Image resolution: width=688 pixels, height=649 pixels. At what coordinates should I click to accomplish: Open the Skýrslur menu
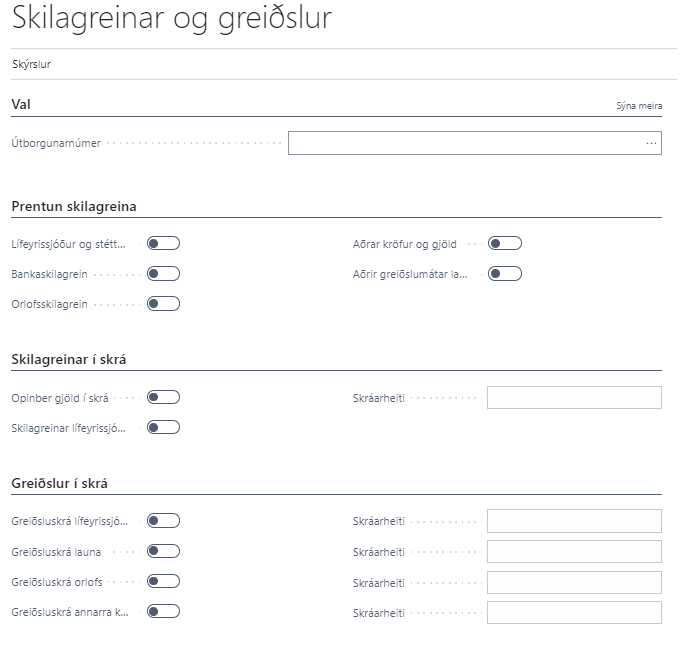click(31, 64)
